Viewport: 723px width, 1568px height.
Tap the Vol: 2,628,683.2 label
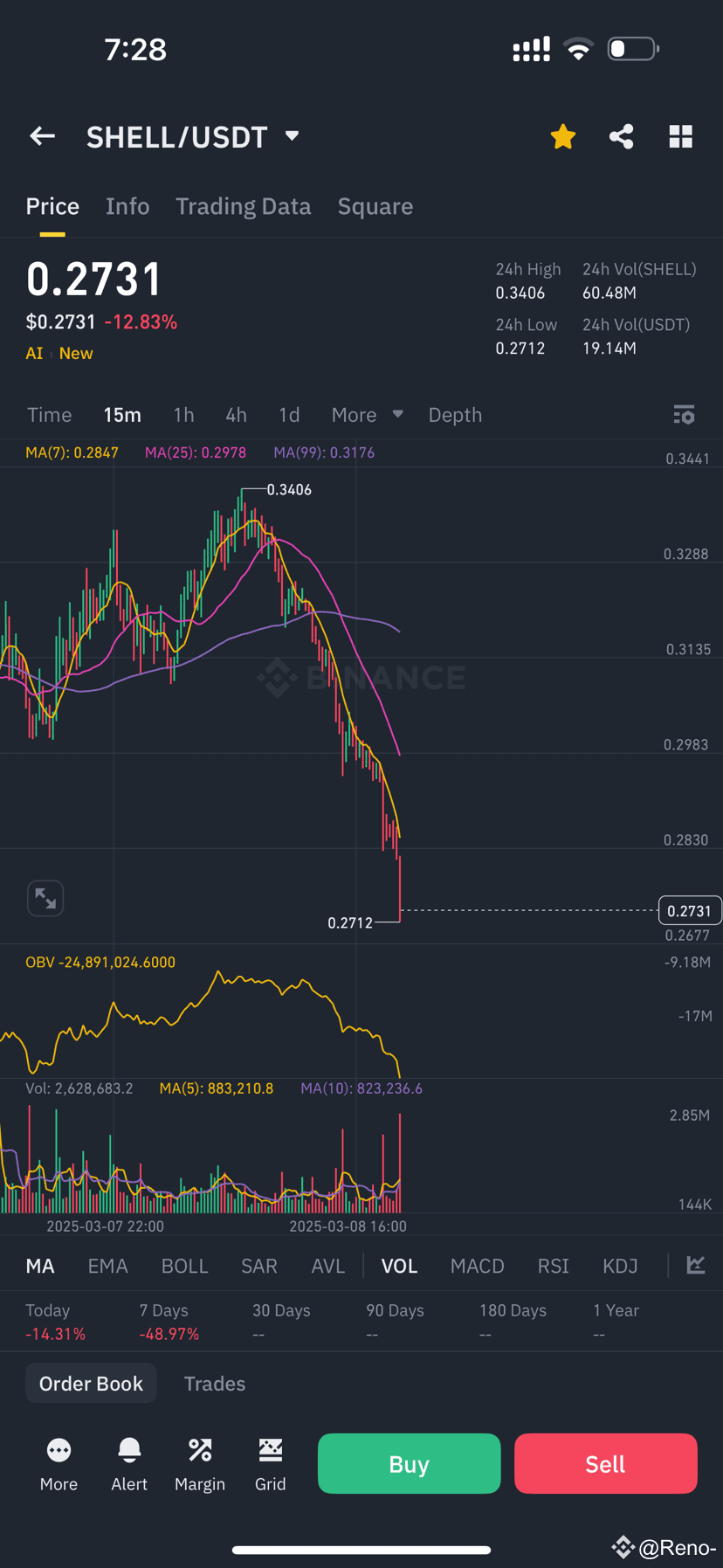(79, 1088)
